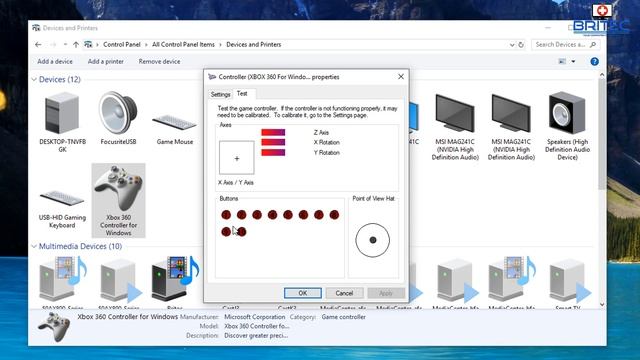Viewport: 640px width, 360px height.
Task: Click button indicator 1 in Buttons group
Action: [226, 215]
